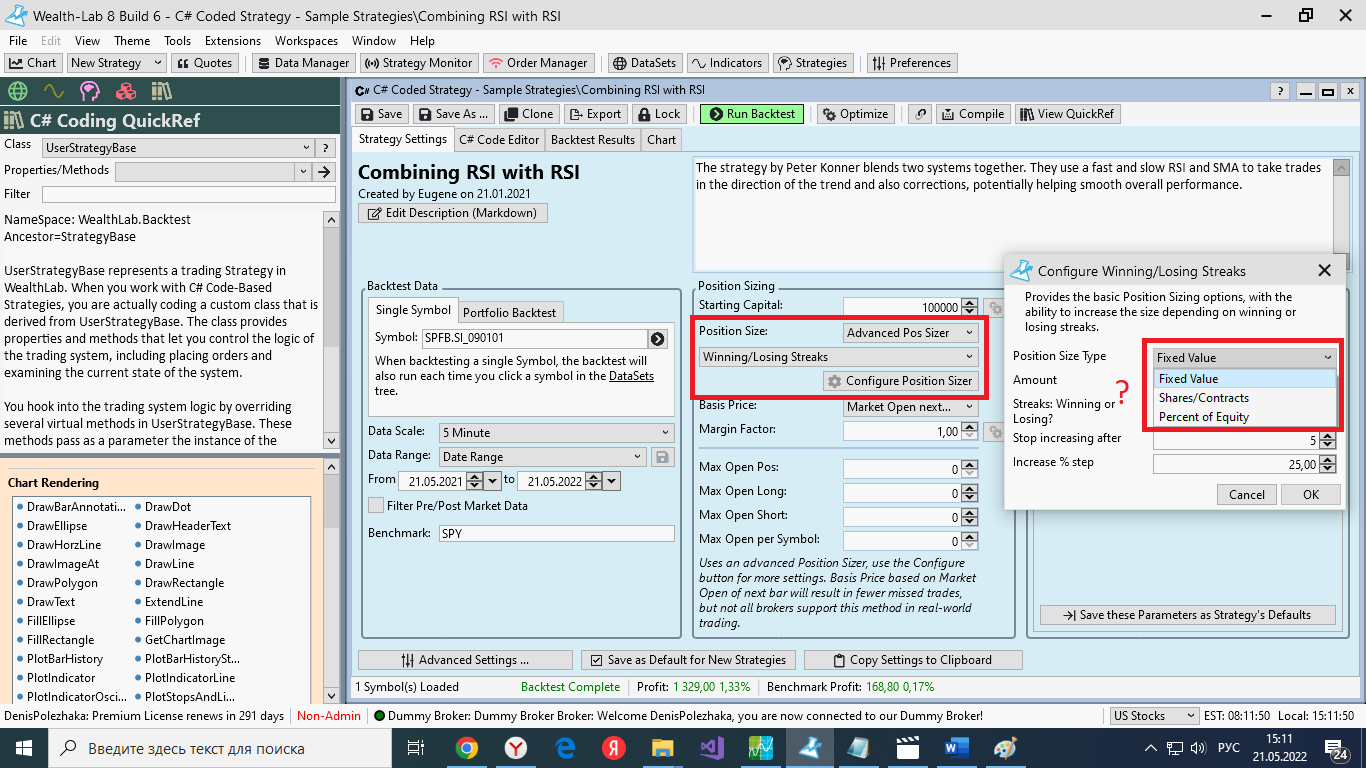Click the Indicators toolbar icon
1366x768 pixels.
(726, 63)
